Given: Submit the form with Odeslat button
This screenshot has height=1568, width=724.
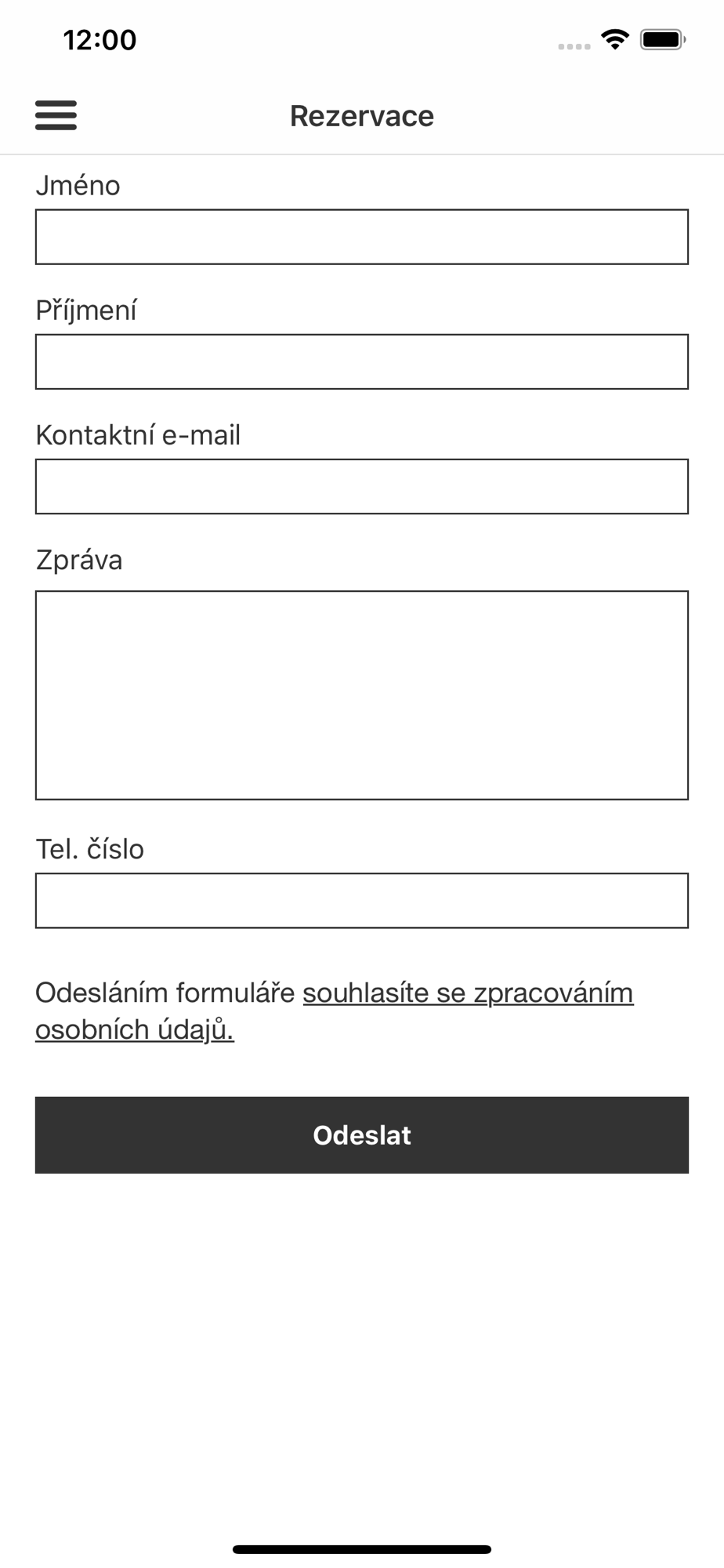Looking at the screenshot, I should point(362,1134).
